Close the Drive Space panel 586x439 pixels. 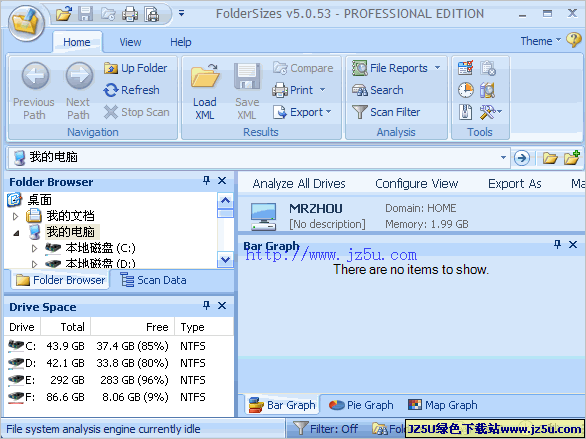pyautogui.click(x=222, y=306)
